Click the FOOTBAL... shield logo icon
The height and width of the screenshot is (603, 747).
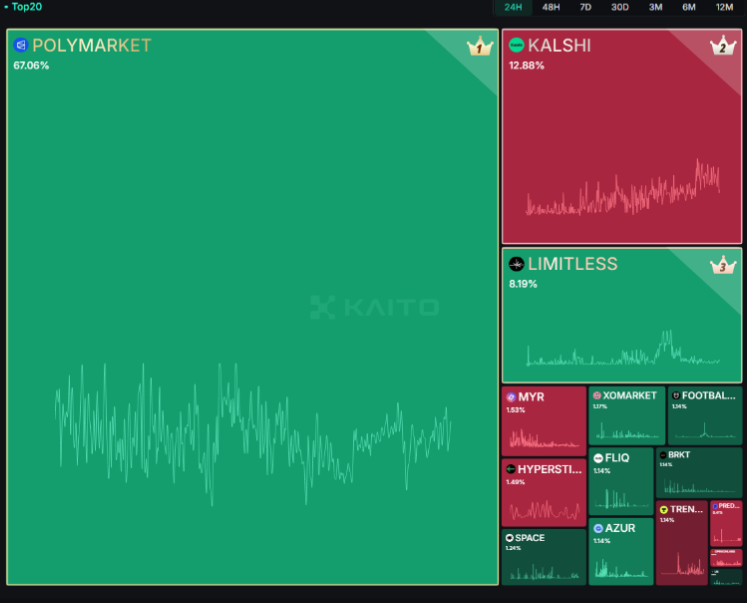coord(676,396)
